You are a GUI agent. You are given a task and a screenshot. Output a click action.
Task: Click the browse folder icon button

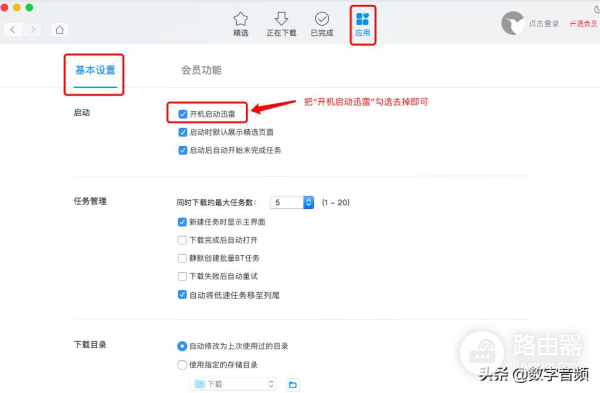[x=293, y=385]
